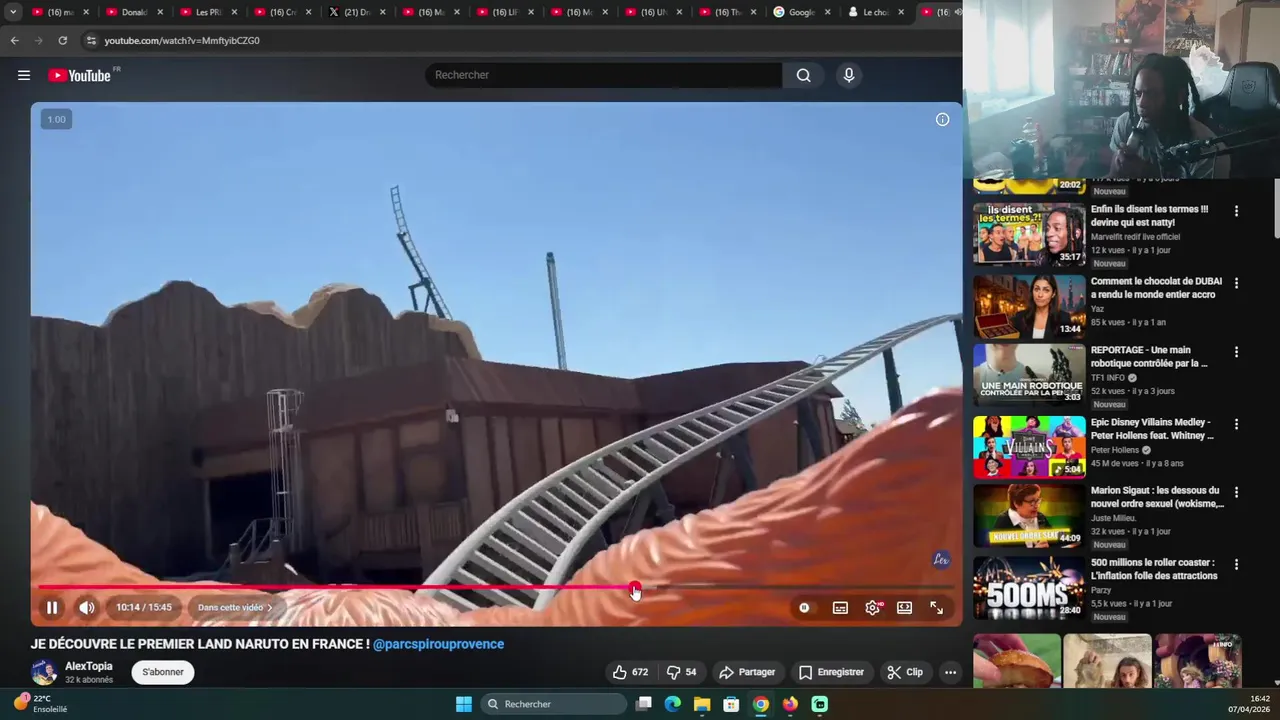Pause the video with the pause button
The height and width of the screenshot is (720, 1280).
click(52, 607)
